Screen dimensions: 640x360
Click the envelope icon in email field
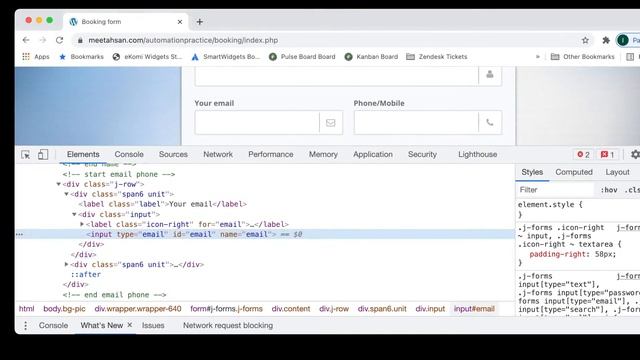point(331,122)
